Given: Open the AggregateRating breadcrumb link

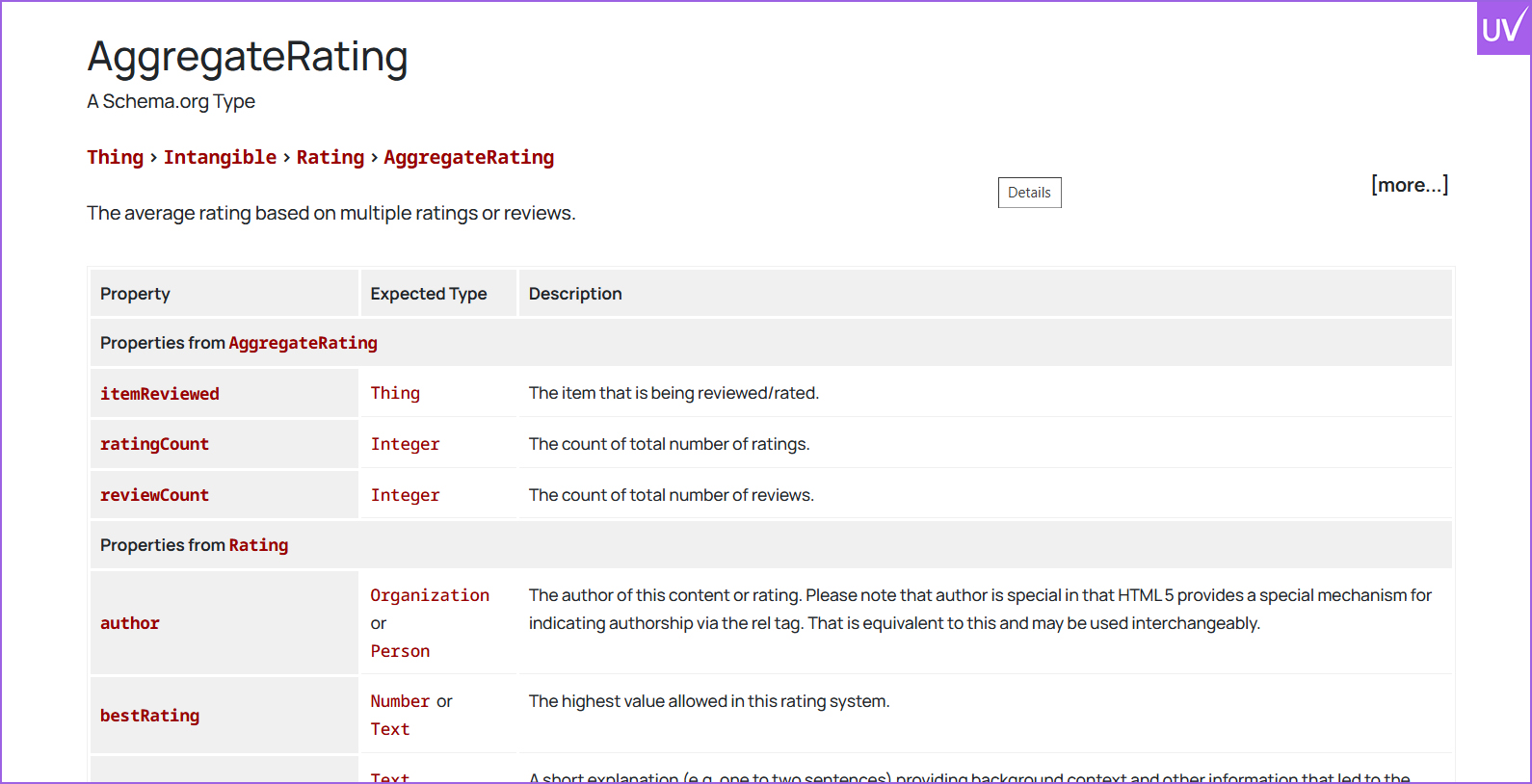Looking at the screenshot, I should pos(469,157).
